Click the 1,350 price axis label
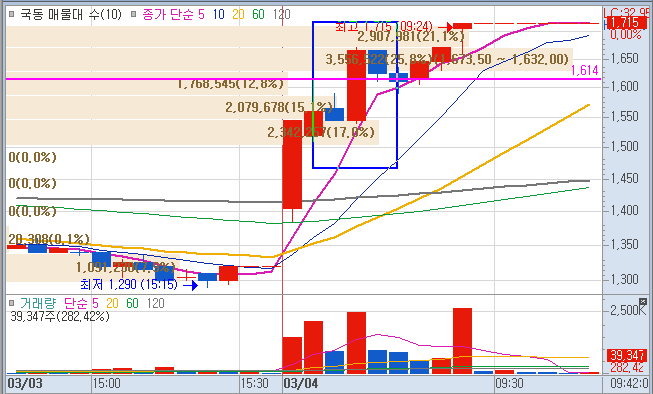Screen dimensions: 653x394 pos(624,244)
